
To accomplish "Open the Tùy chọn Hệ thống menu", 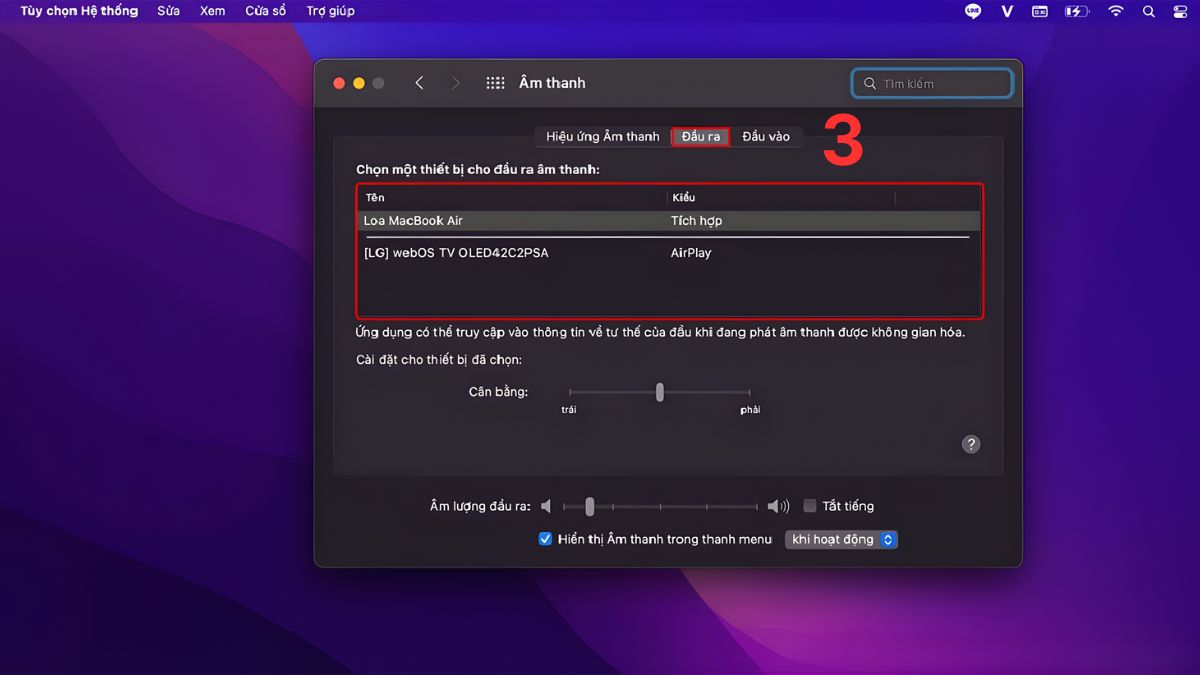I will [x=79, y=11].
